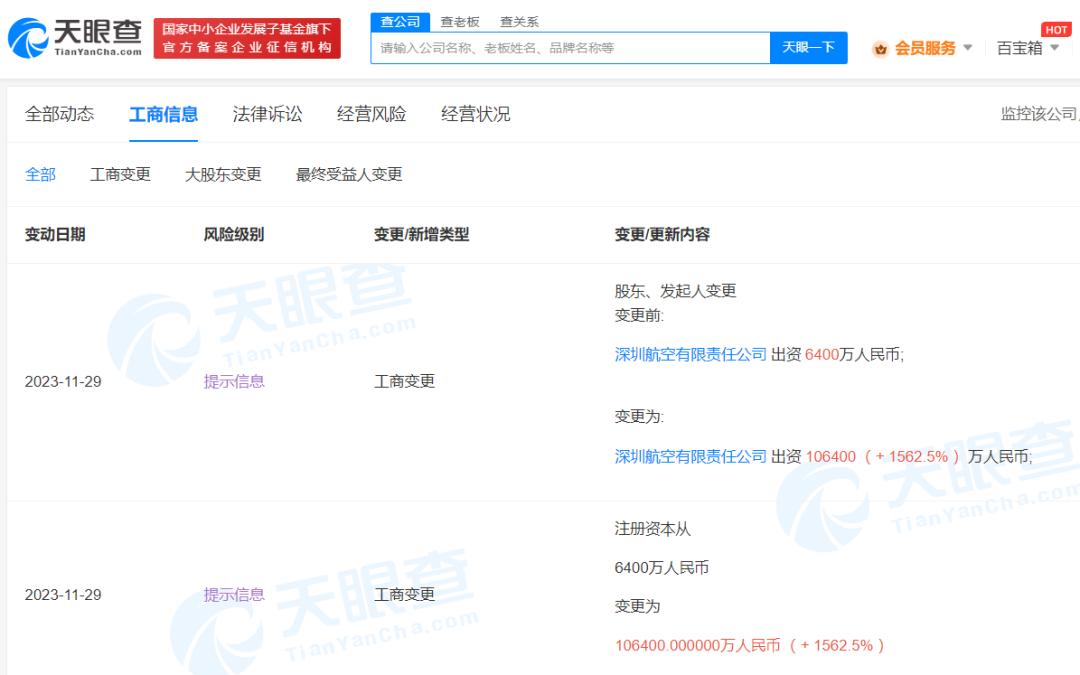
Task: Click 工商变更 type in shareholder change row
Action: pyautogui.click(x=404, y=382)
